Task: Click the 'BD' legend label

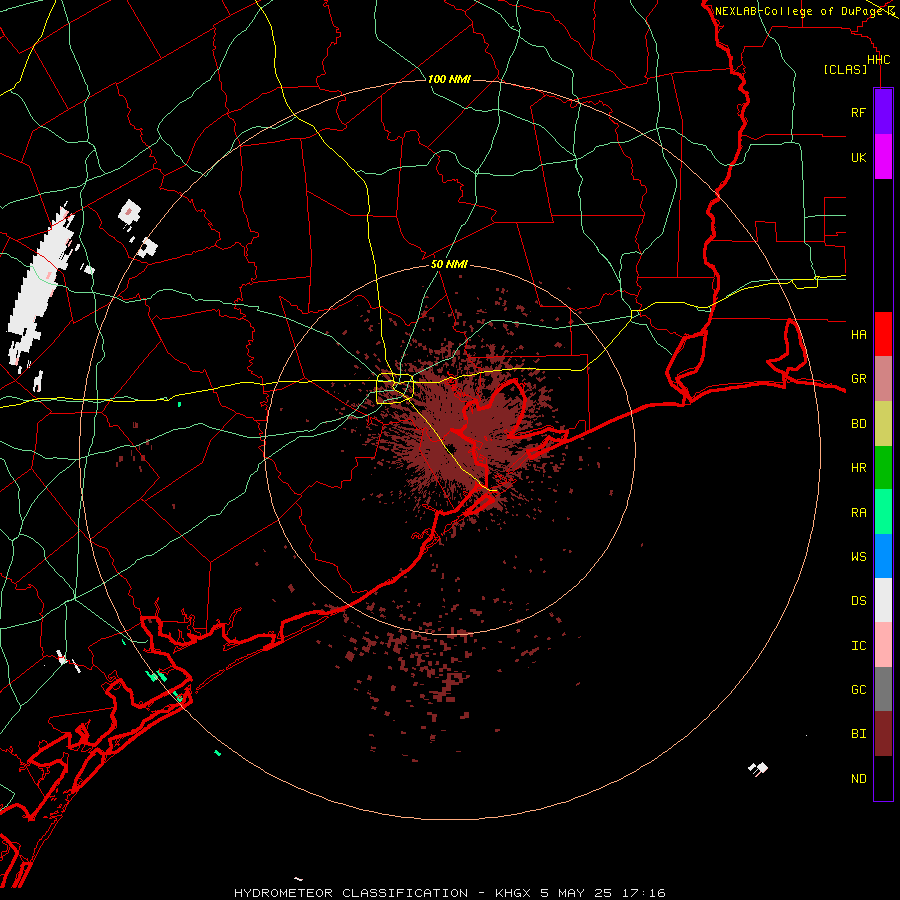Action: tap(858, 424)
